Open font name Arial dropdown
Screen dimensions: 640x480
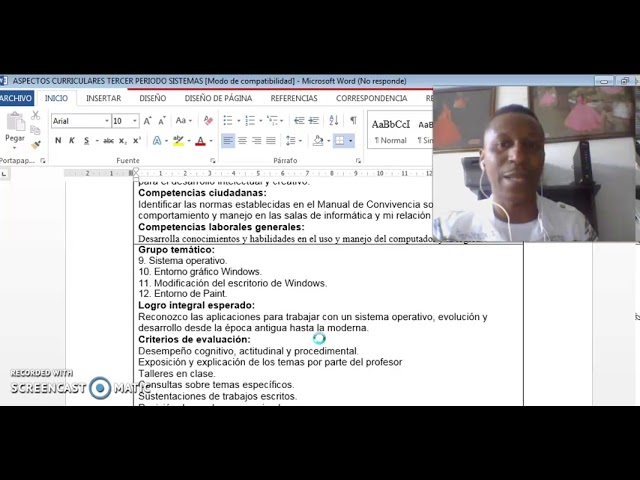[107, 121]
